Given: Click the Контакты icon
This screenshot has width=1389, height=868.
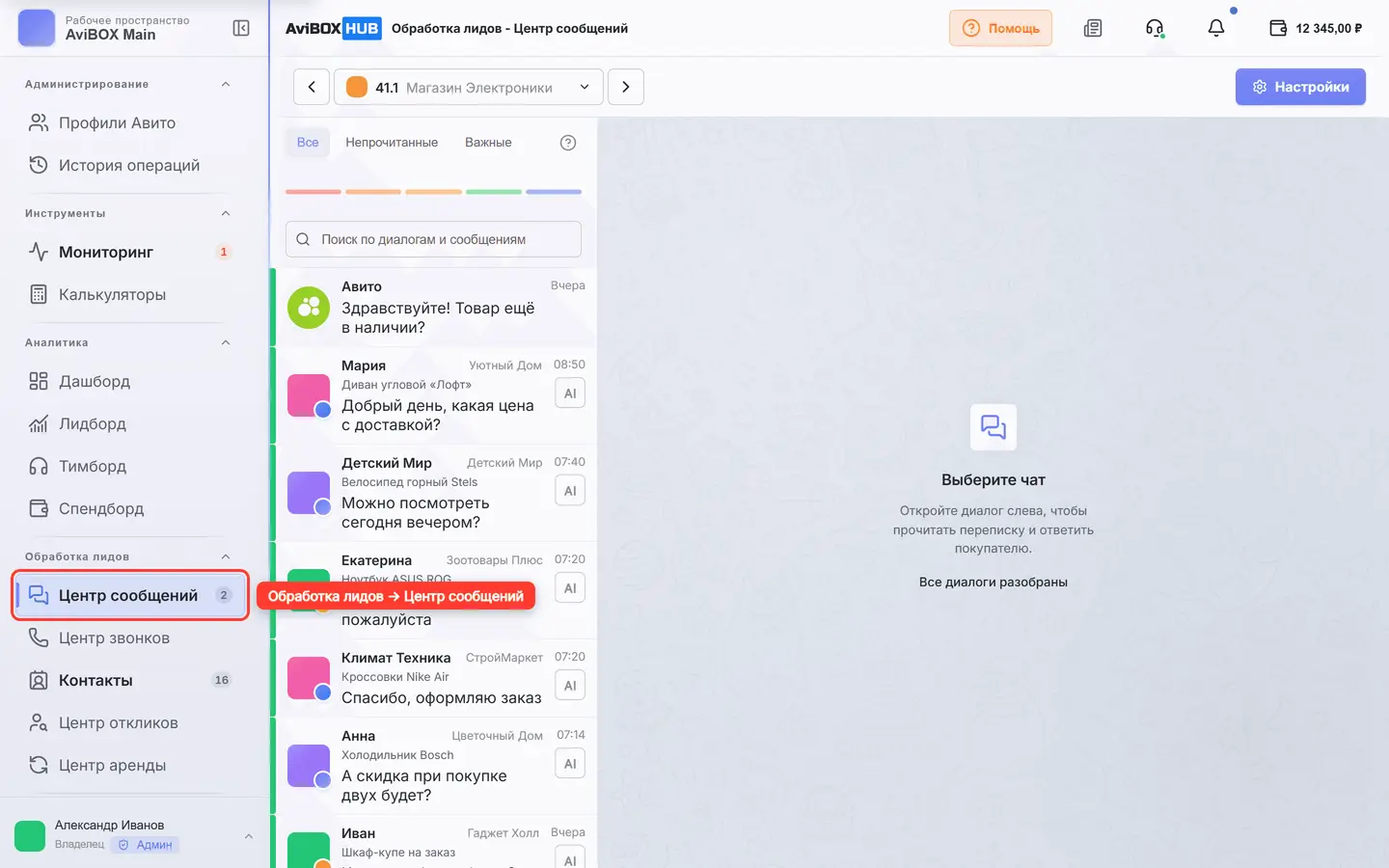Looking at the screenshot, I should 39,680.
